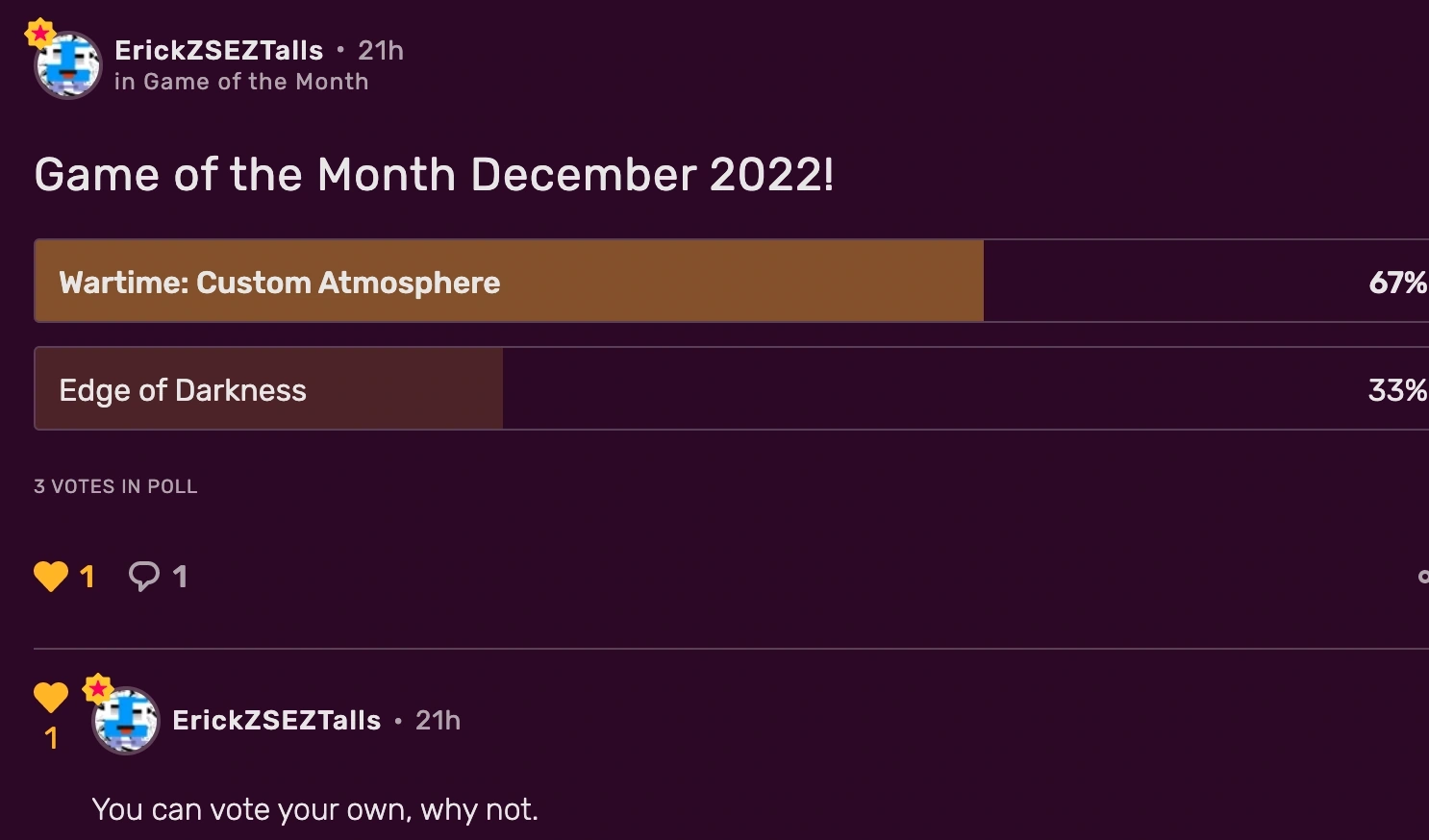Open ErickZSEZTalls' profile from the comment
Image resolution: width=1429 pixels, height=840 pixels.
[x=277, y=720]
